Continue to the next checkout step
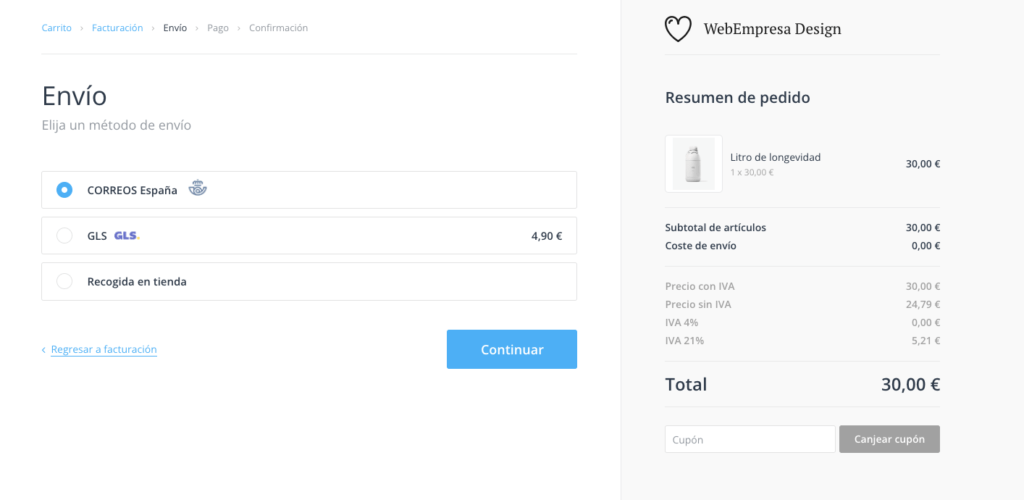The image size is (1024, 500). [512, 349]
